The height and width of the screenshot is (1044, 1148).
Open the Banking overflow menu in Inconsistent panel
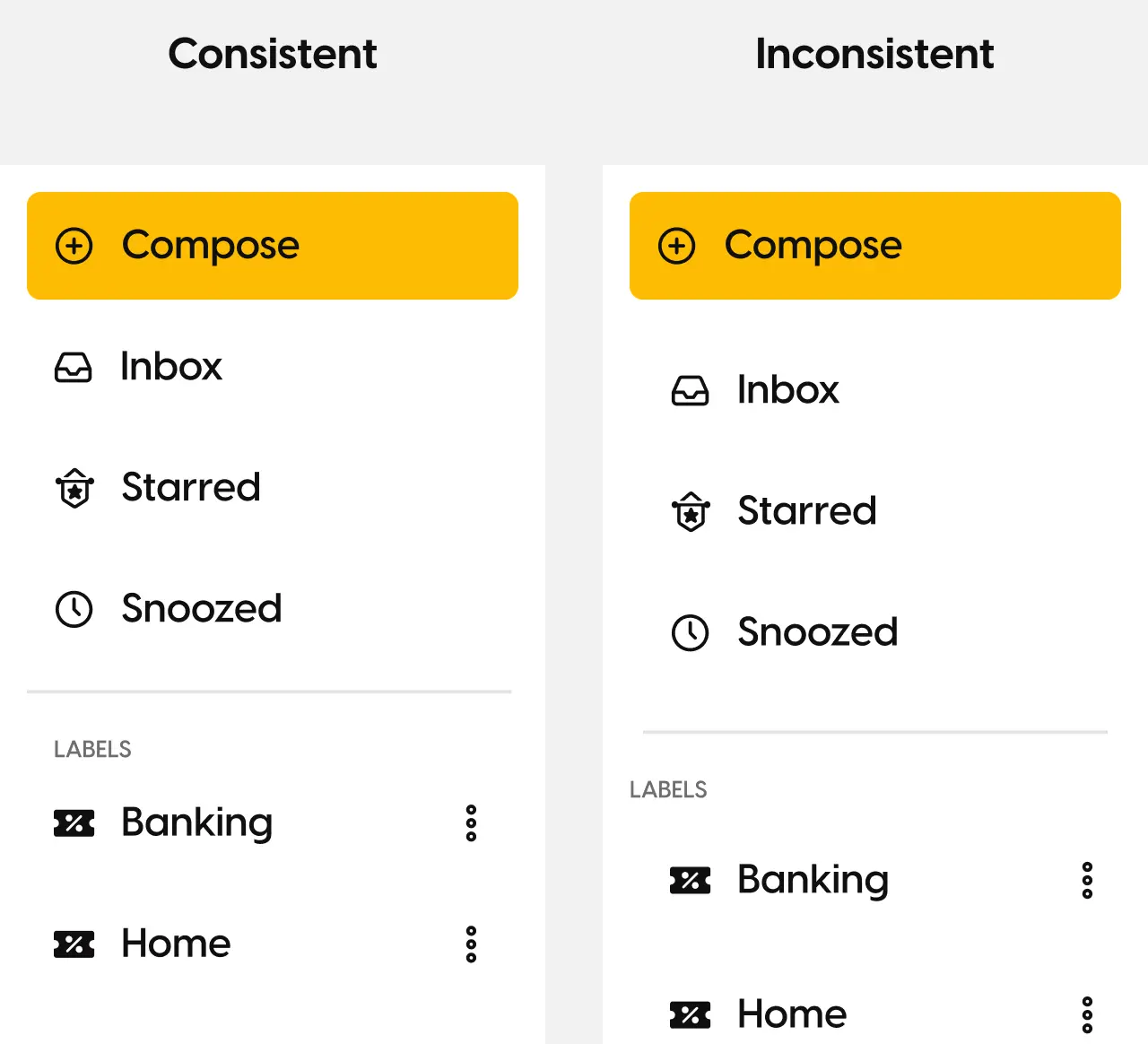1087,880
